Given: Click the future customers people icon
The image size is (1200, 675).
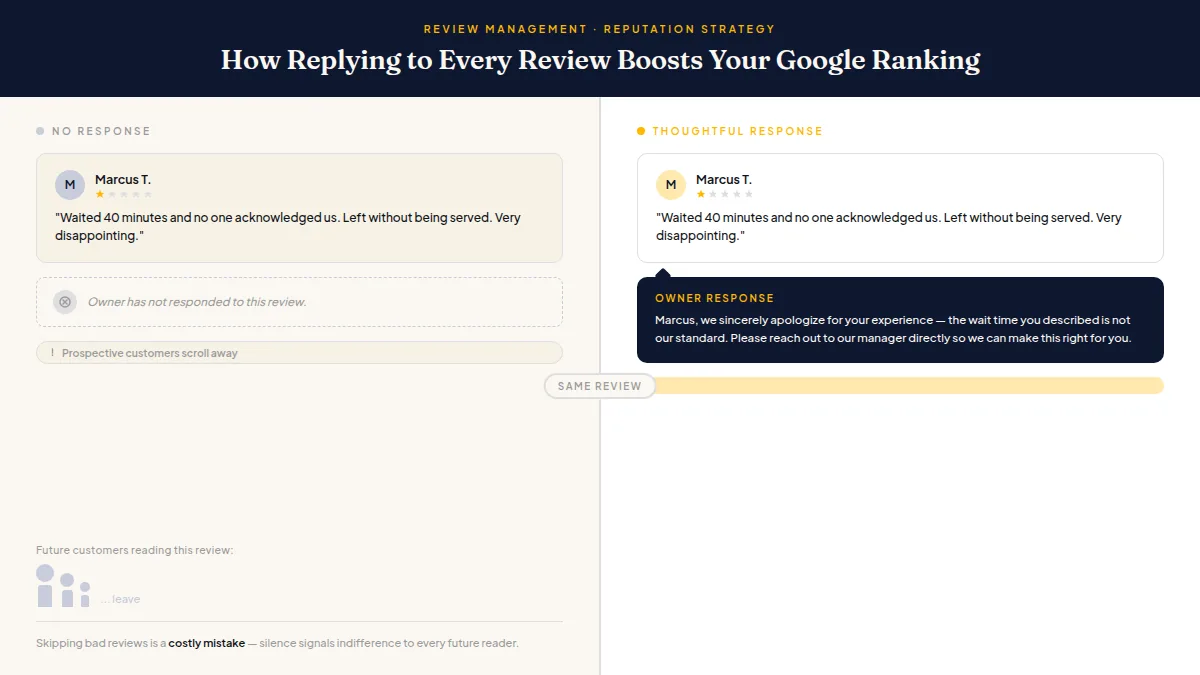Looking at the screenshot, I should coord(64,586).
